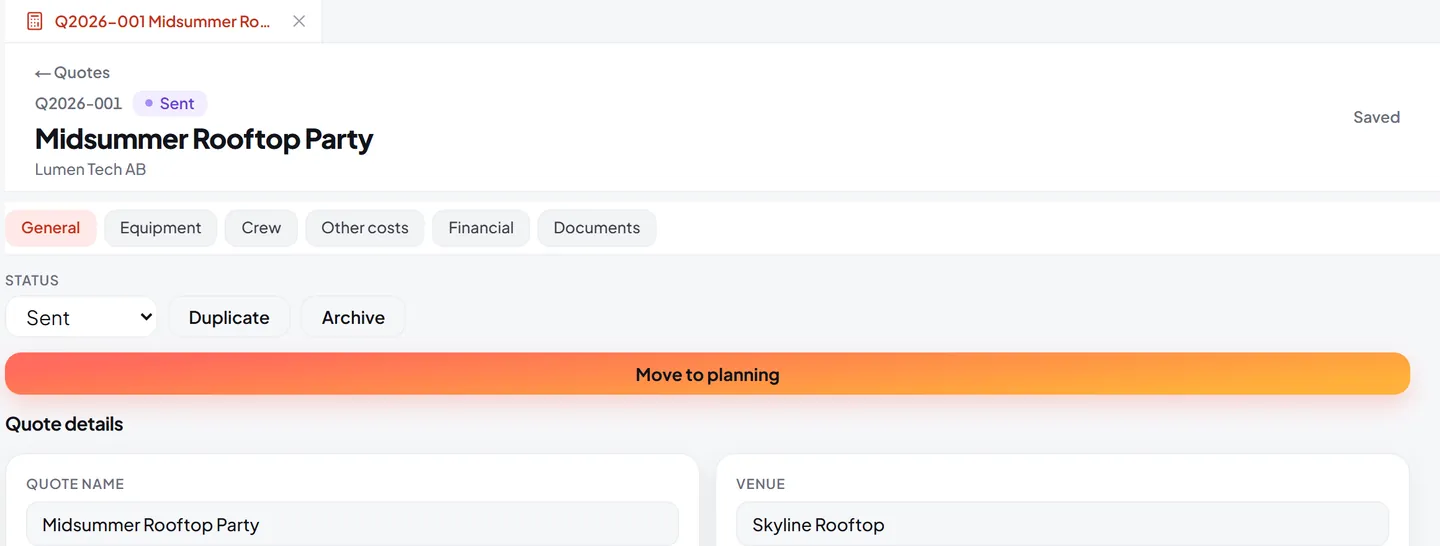Go back via the Quotes link
The image size is (1440, 546).
pyautogui.click(x=72, y=73)
